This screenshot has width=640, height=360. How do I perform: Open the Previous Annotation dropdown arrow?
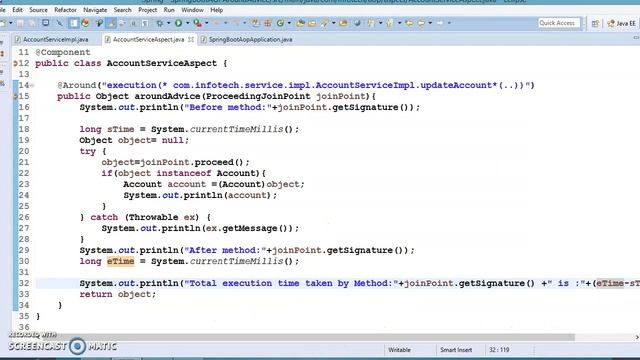point(400,23)
